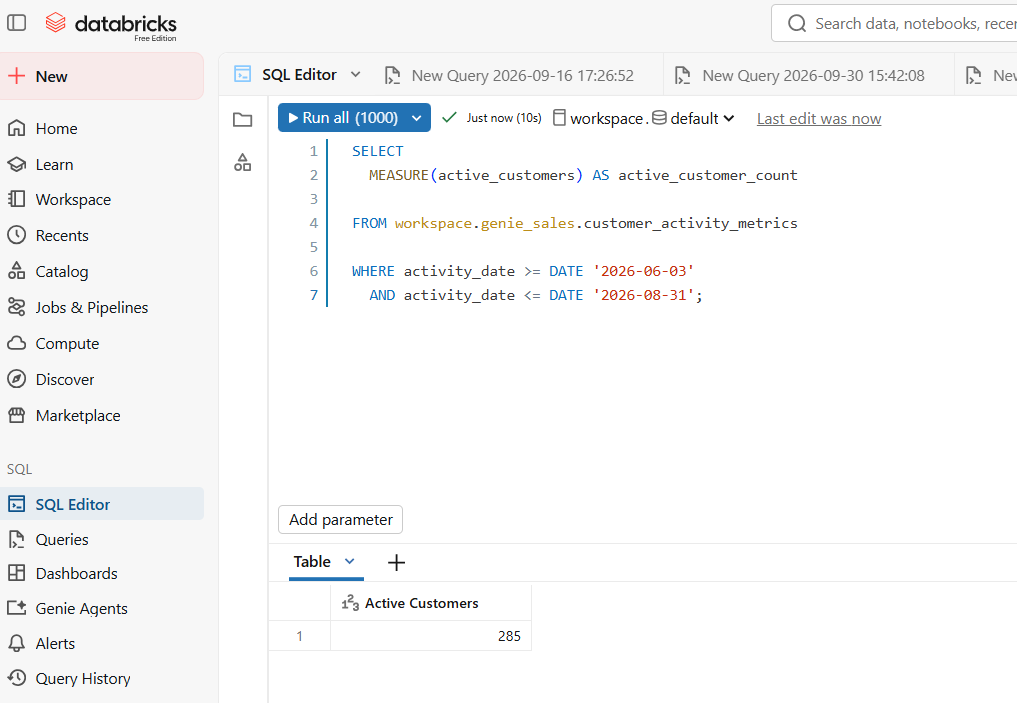Open the Compute page
The width and height of the screenshot is (1017, 703).
click(67, 344)
